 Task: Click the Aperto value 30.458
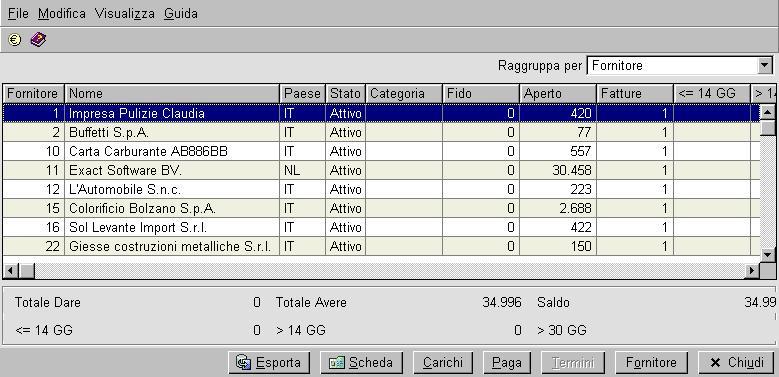572,170
